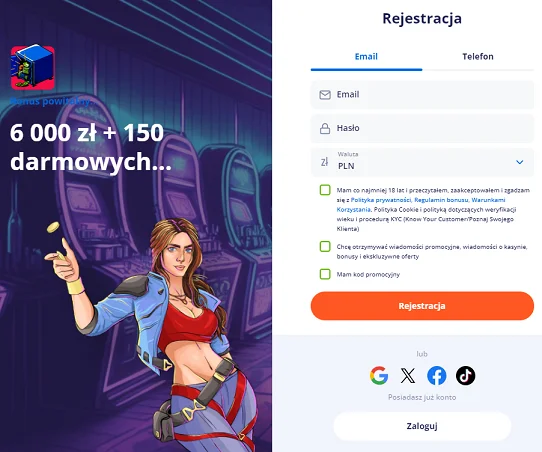Click the zł currency symbol icon
This screenshot has width=542, height=452.
point(324,162)
